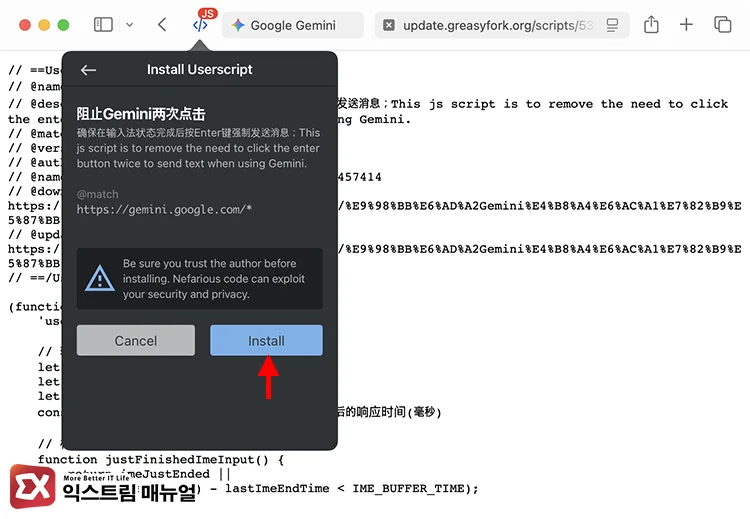Image resolution: width=750 pixels, height=519 pixels.
Task: Open the Share menu
Action: click(x=651, y=24)
